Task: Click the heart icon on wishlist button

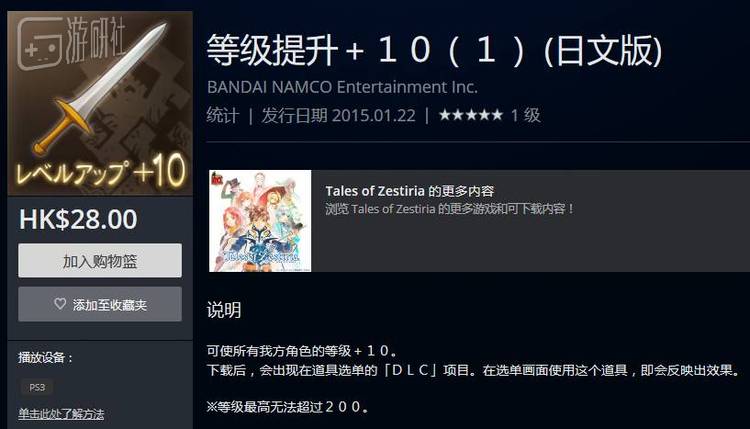Action: point(60,304)
